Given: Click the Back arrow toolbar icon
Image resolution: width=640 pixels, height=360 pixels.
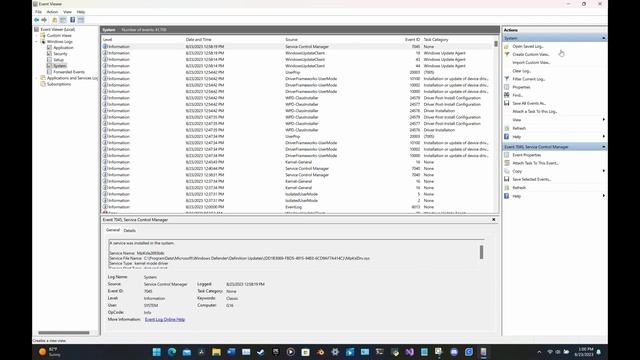Looking at the screenshot, I should click(x=37, y=20).
